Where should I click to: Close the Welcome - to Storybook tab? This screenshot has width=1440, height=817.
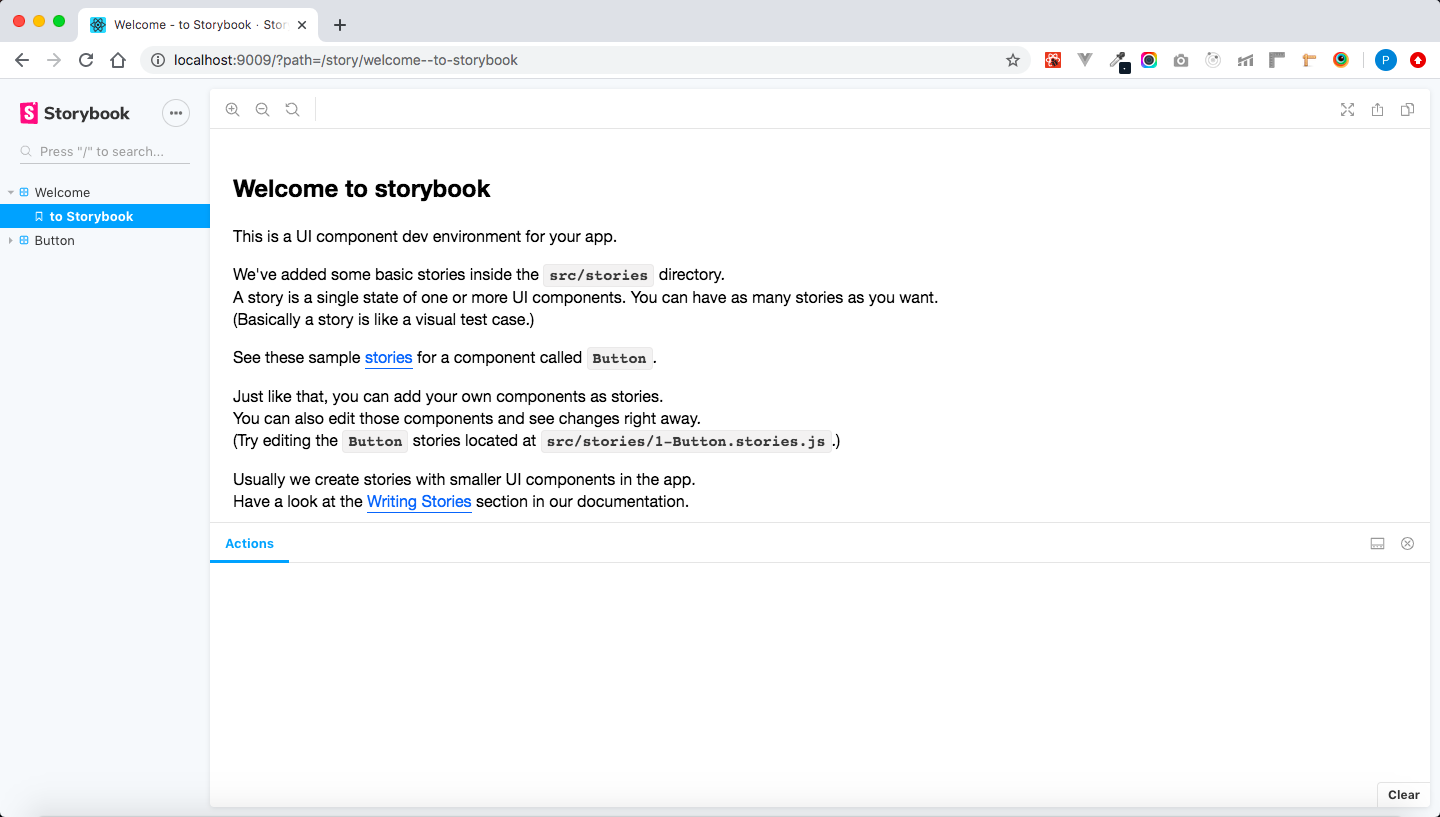[302, 25]
